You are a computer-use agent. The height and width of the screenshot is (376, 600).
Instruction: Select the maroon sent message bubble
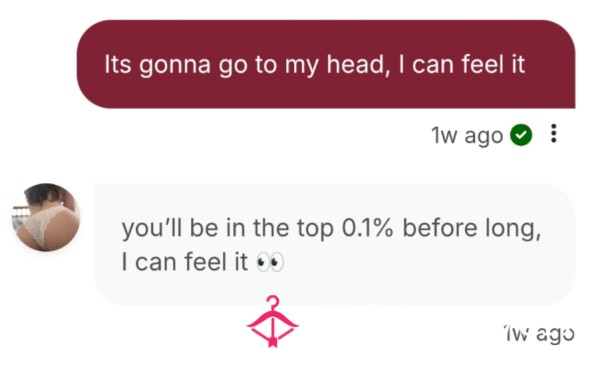326,64
